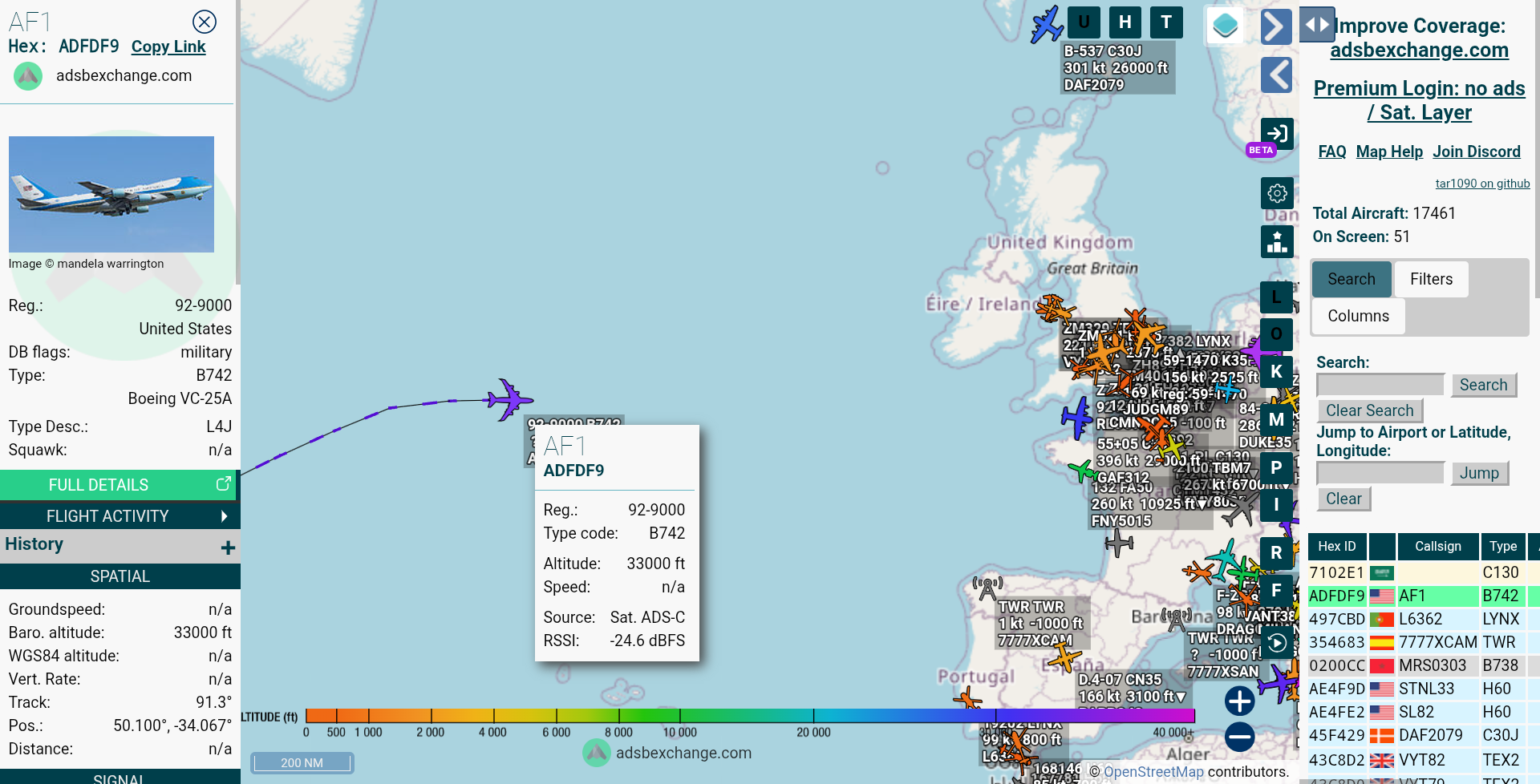
Task: Click the Saudi flag in 7102E1 row
Action: (x=1381, y=573)
